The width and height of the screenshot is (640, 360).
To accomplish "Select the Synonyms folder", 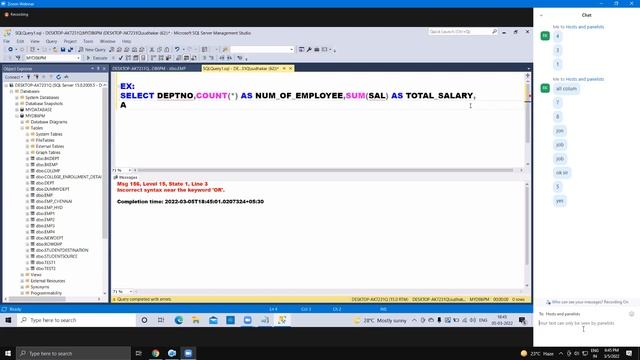I will click(x=40, y=287).
